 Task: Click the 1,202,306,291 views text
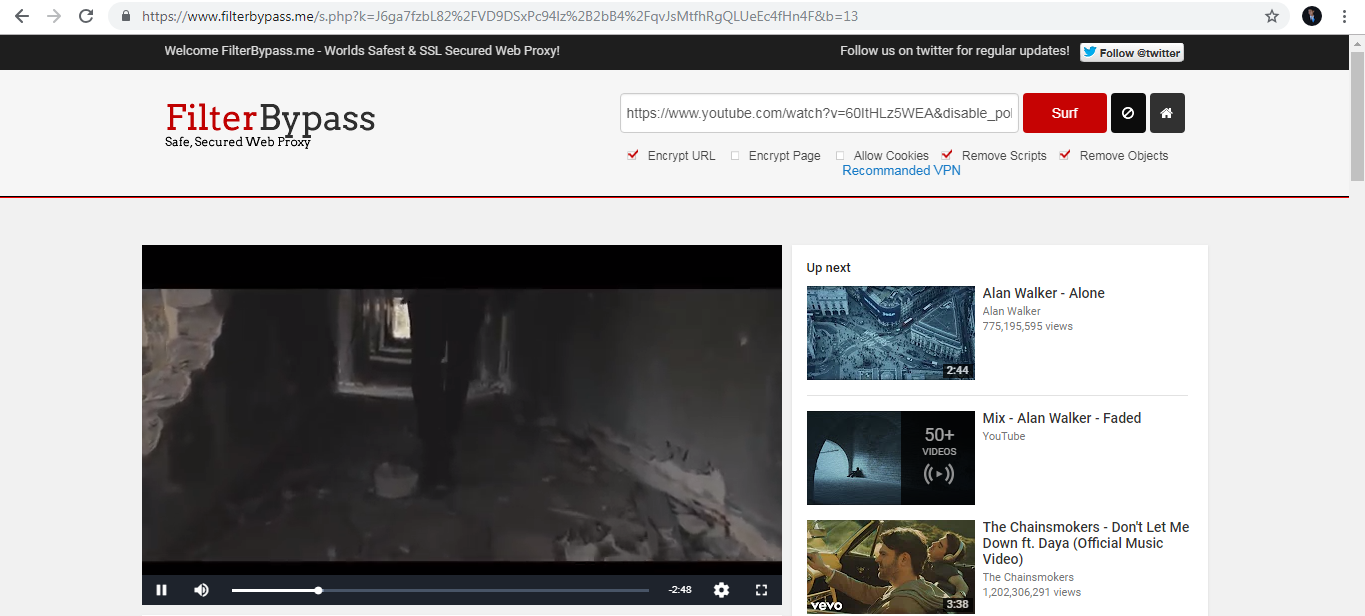coord(1031,592)
